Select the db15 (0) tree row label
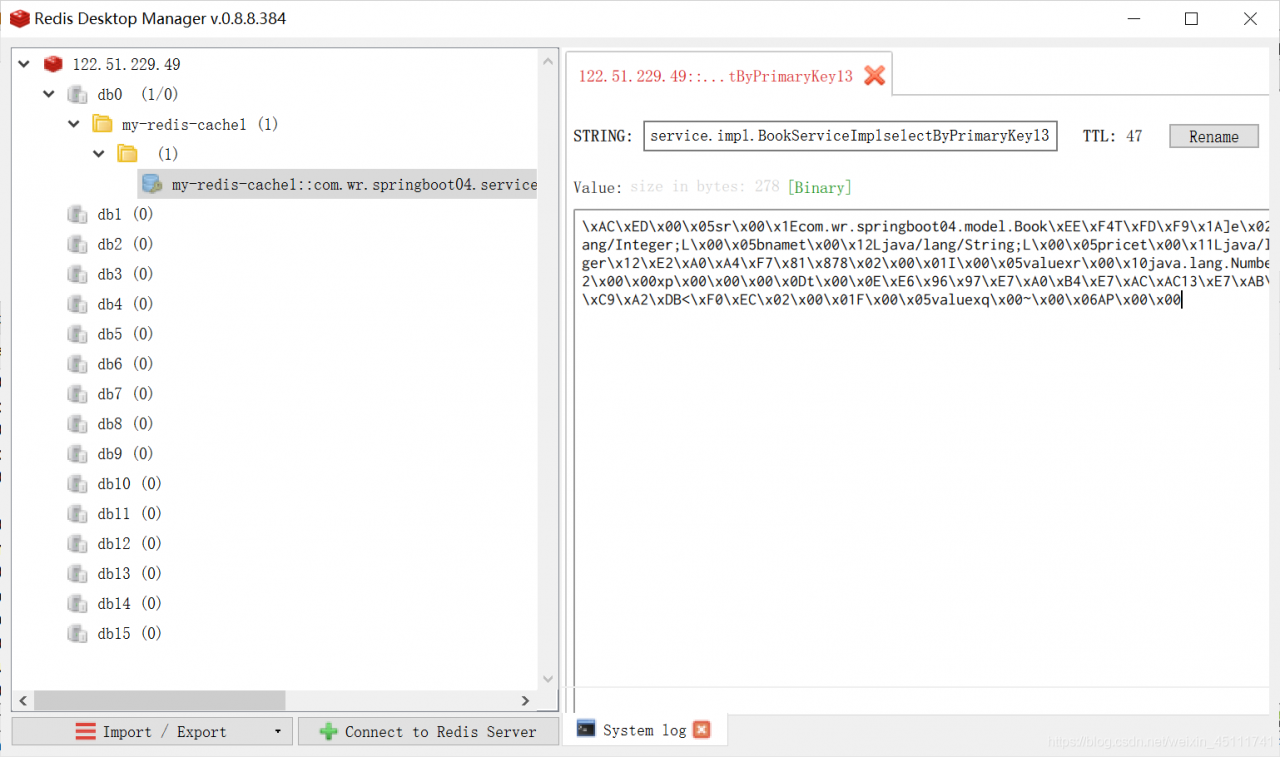Screen dimensions: 1280x757 129,634
